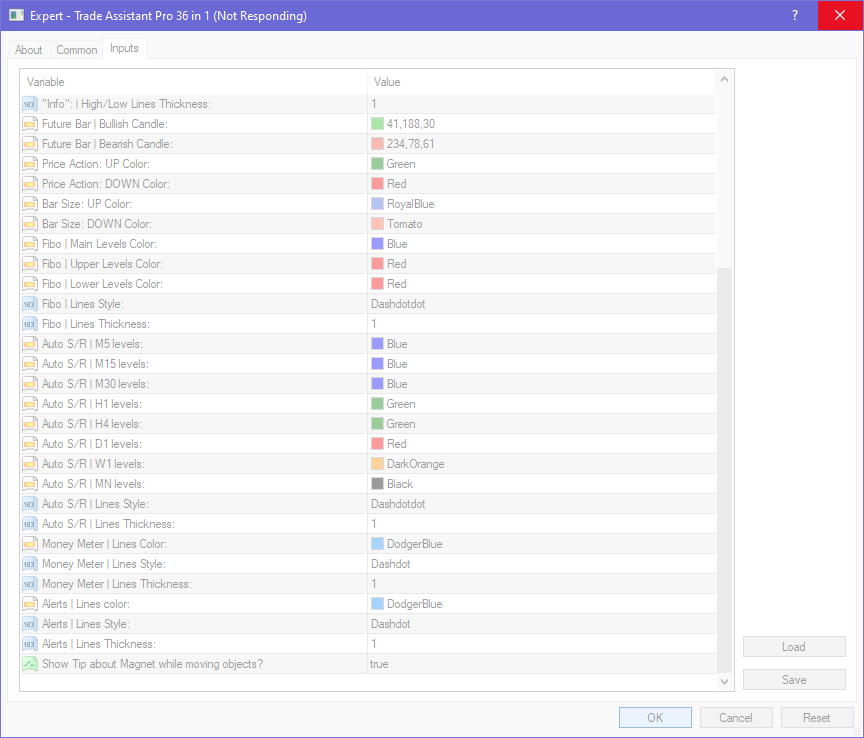Open the Fibo Lines Style Dashdotdot value
This screenshot has width=864, height=738.
542,304
